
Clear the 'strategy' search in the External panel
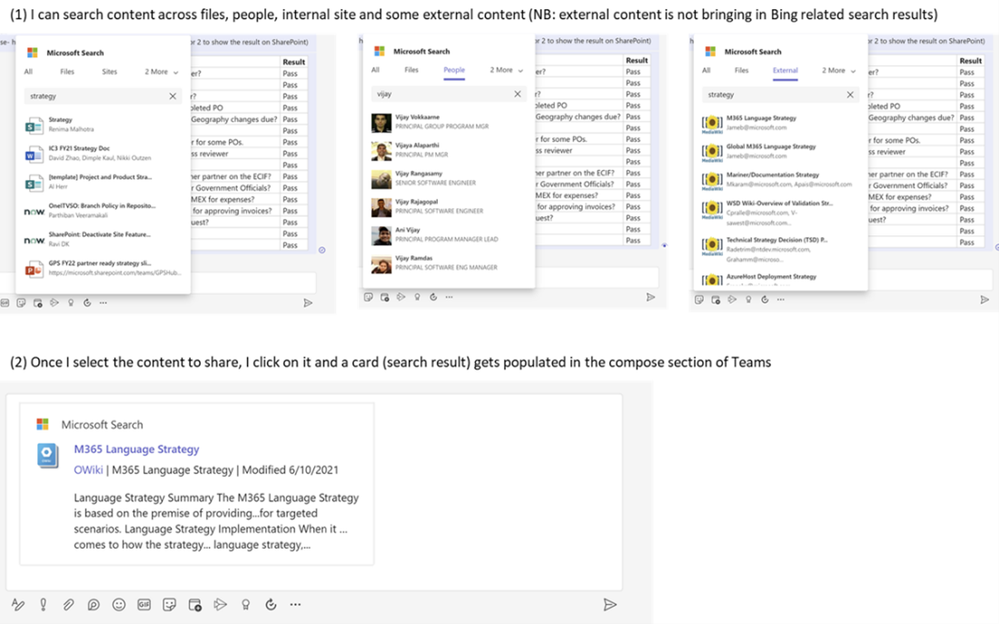tap(850, 94)
